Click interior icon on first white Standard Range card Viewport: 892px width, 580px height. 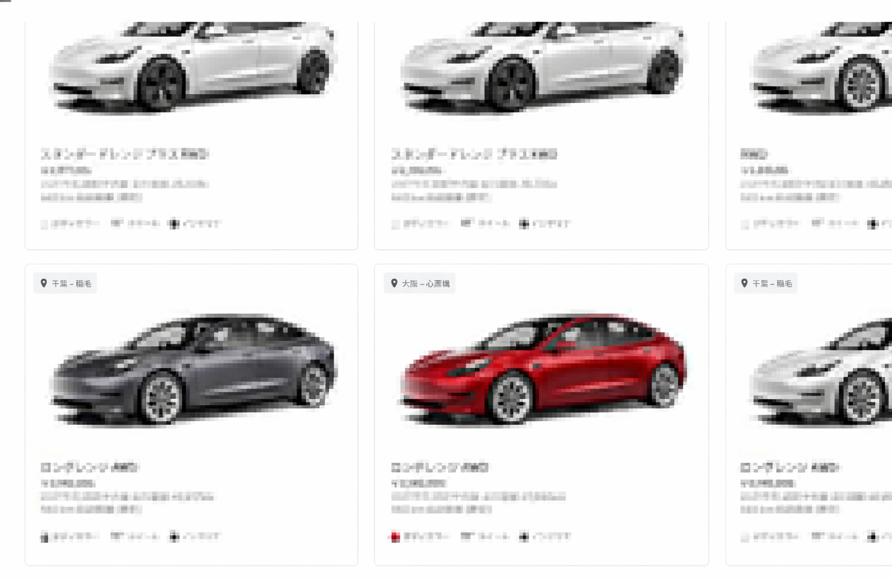point(174,223)
